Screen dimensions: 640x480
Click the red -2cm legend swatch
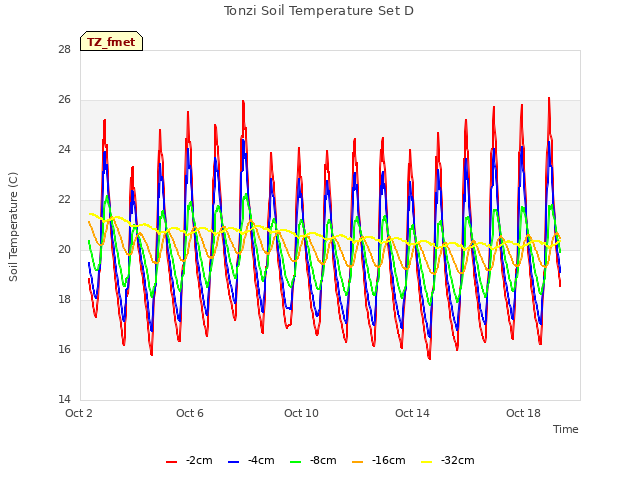click(x=171, y=462)
